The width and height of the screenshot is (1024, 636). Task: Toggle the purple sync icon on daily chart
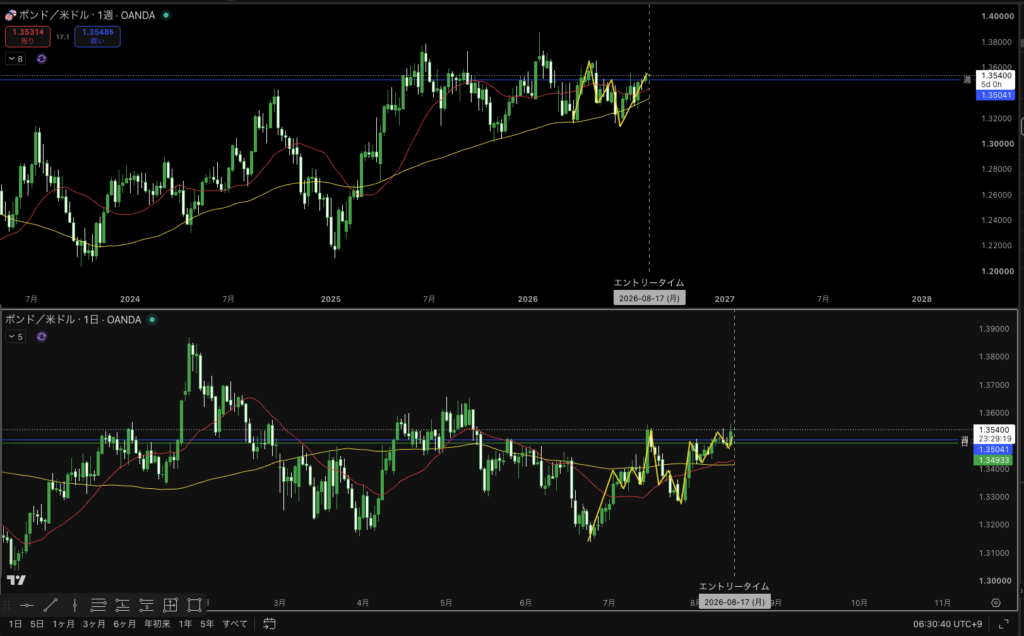[x=41, y=337]
